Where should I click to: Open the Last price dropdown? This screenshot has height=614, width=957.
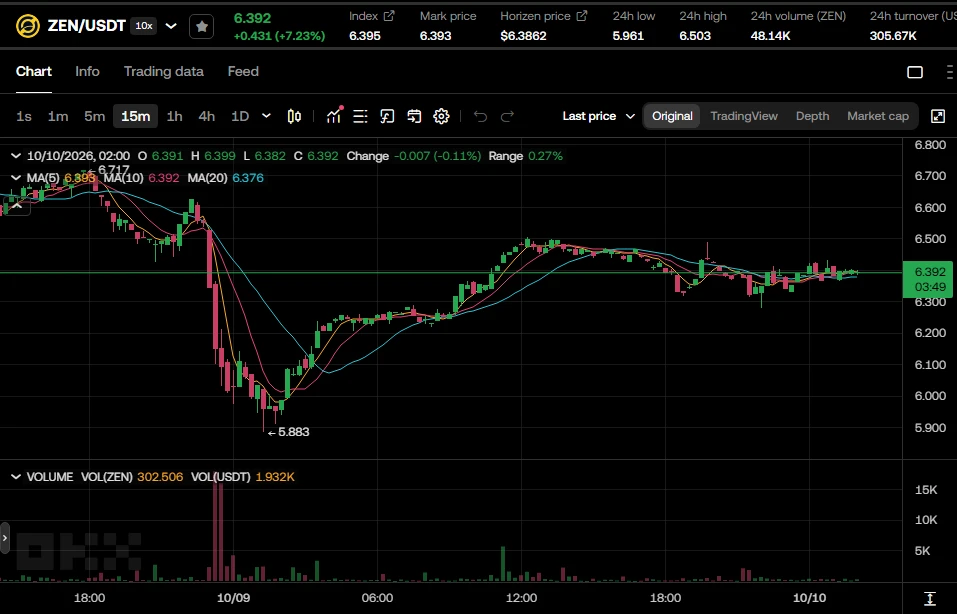coord(599,116)
